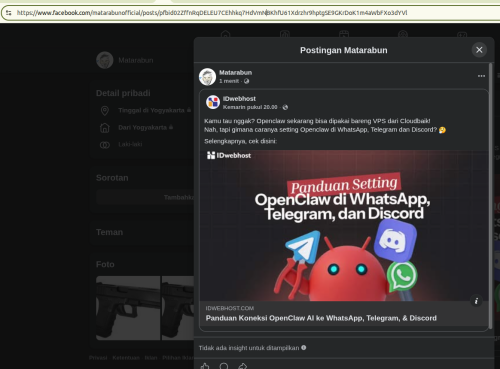This screenshot has width=500, height=369.
Task: Open the first gun photo thumbnail under Foto
Action: 128,308
